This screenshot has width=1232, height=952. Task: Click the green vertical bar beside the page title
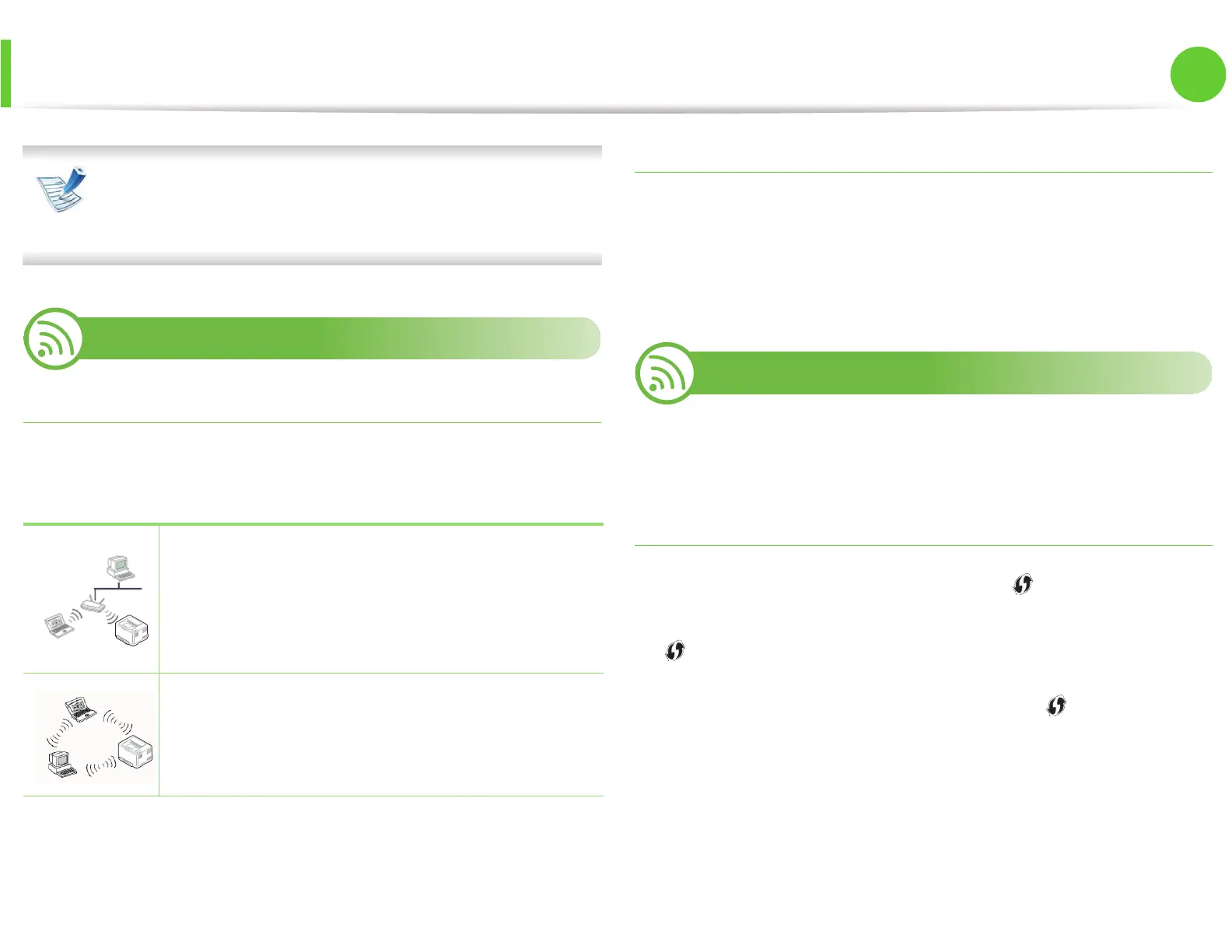coord(5,73)
